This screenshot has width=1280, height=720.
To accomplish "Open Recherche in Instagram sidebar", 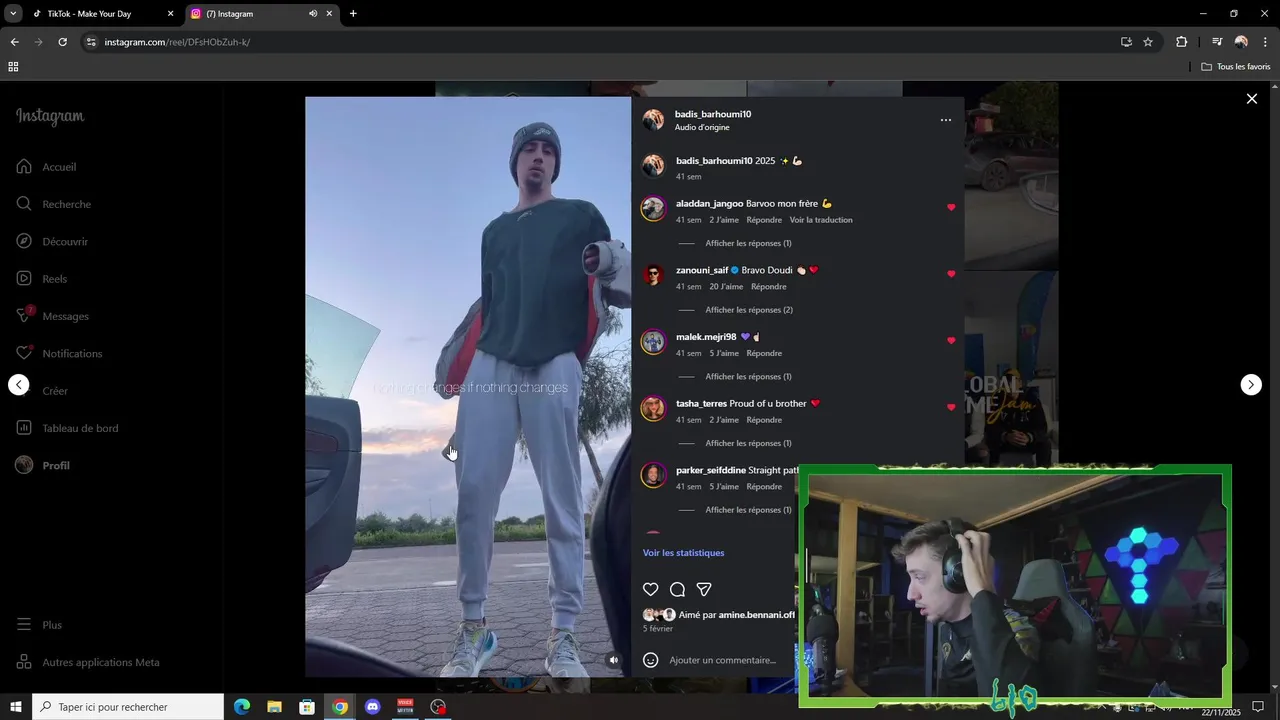I will click(x=53, y=204).
